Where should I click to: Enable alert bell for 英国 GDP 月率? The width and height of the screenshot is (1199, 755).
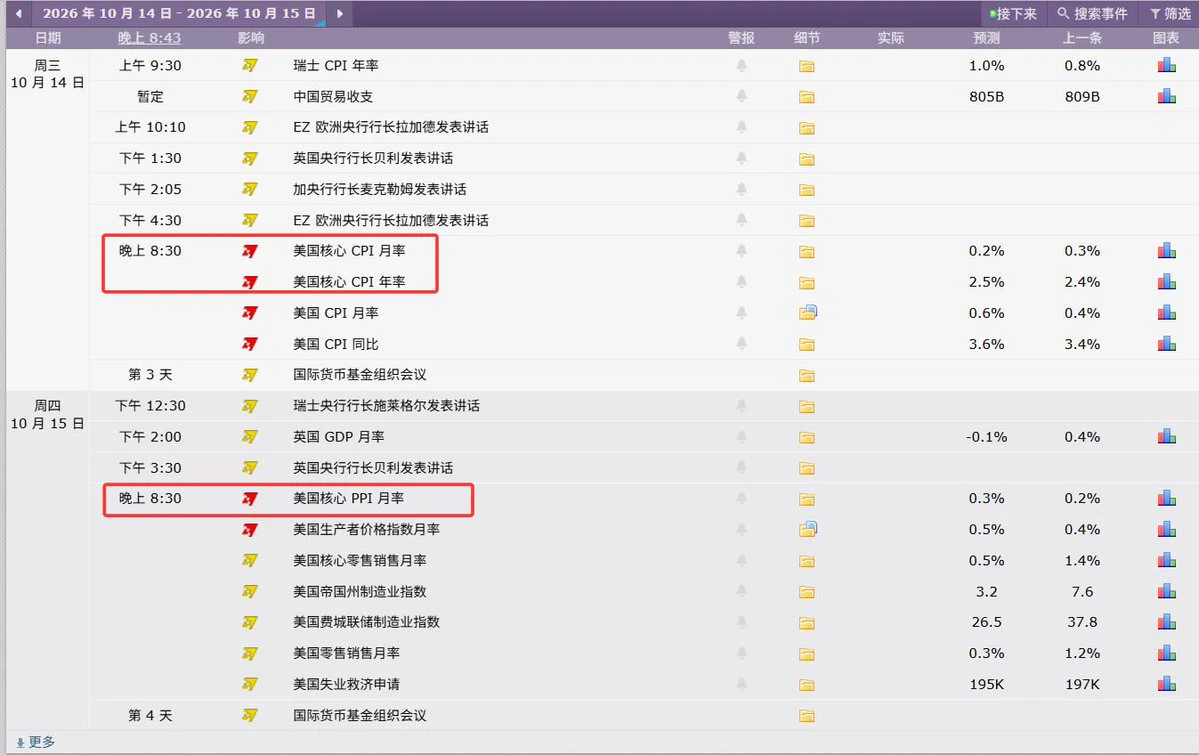742,437
